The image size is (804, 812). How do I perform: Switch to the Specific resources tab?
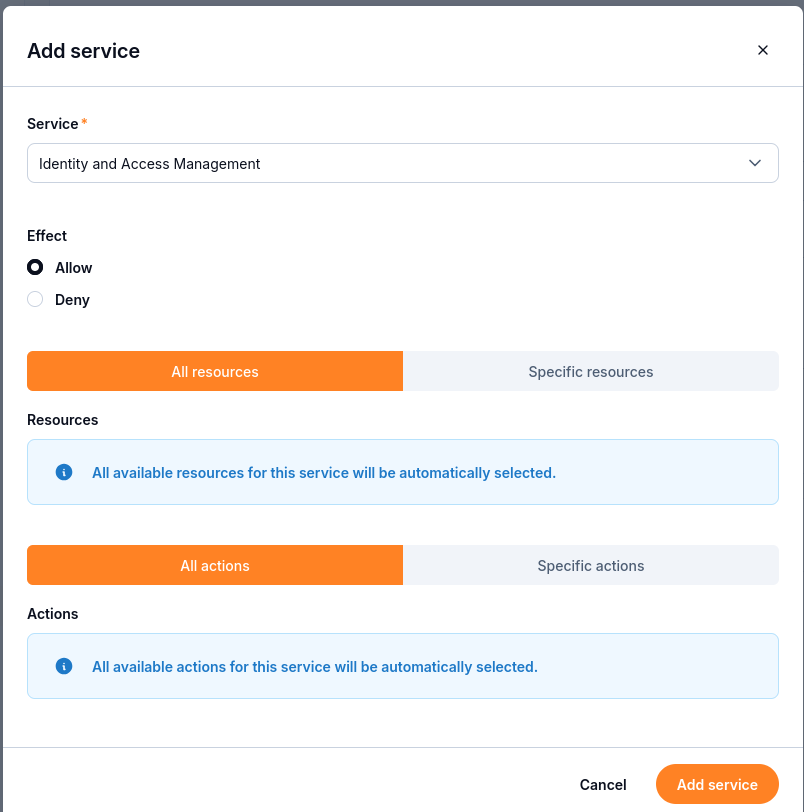(591, 371)
